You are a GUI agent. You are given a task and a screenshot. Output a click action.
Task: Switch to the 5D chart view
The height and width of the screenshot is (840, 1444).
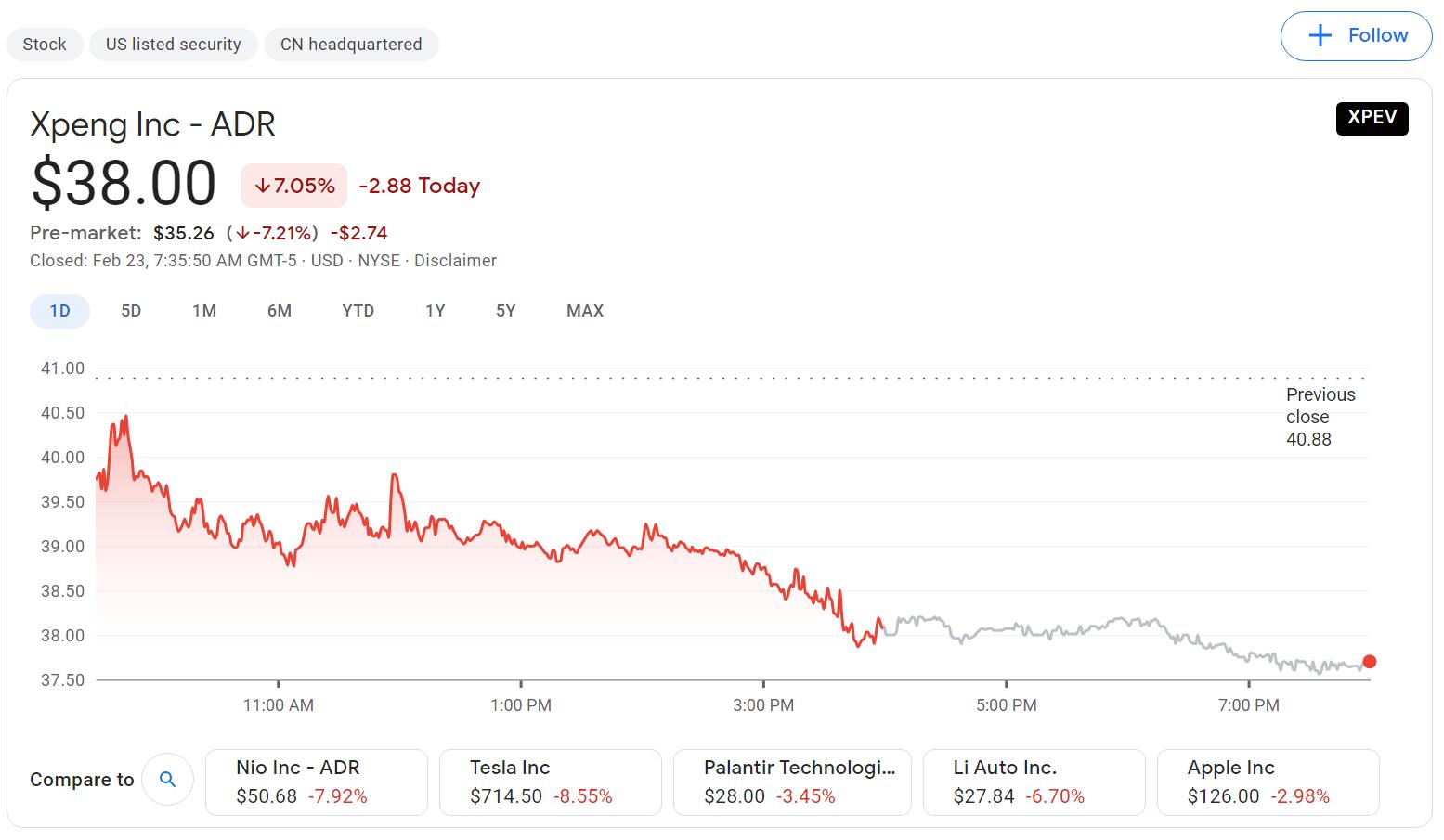click(130, 311)
